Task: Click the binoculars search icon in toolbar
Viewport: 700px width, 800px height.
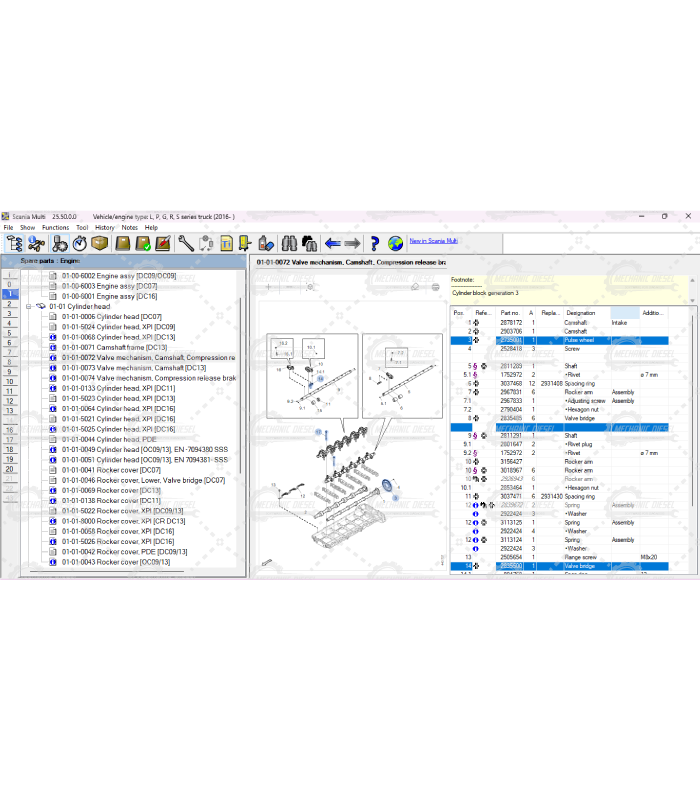Action: pyautogui.click(x=287, y=243)
